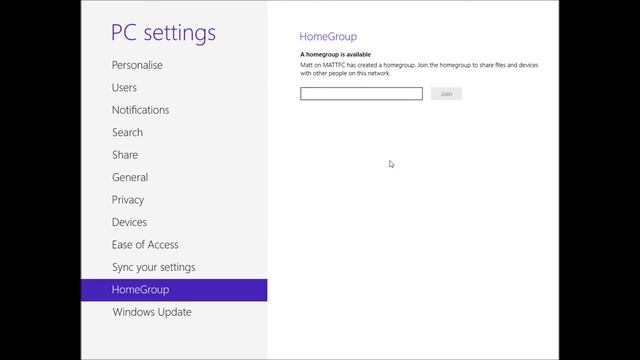Select the highlighted HomeGroup item
The image size is (640, 360).
[174, 290]
